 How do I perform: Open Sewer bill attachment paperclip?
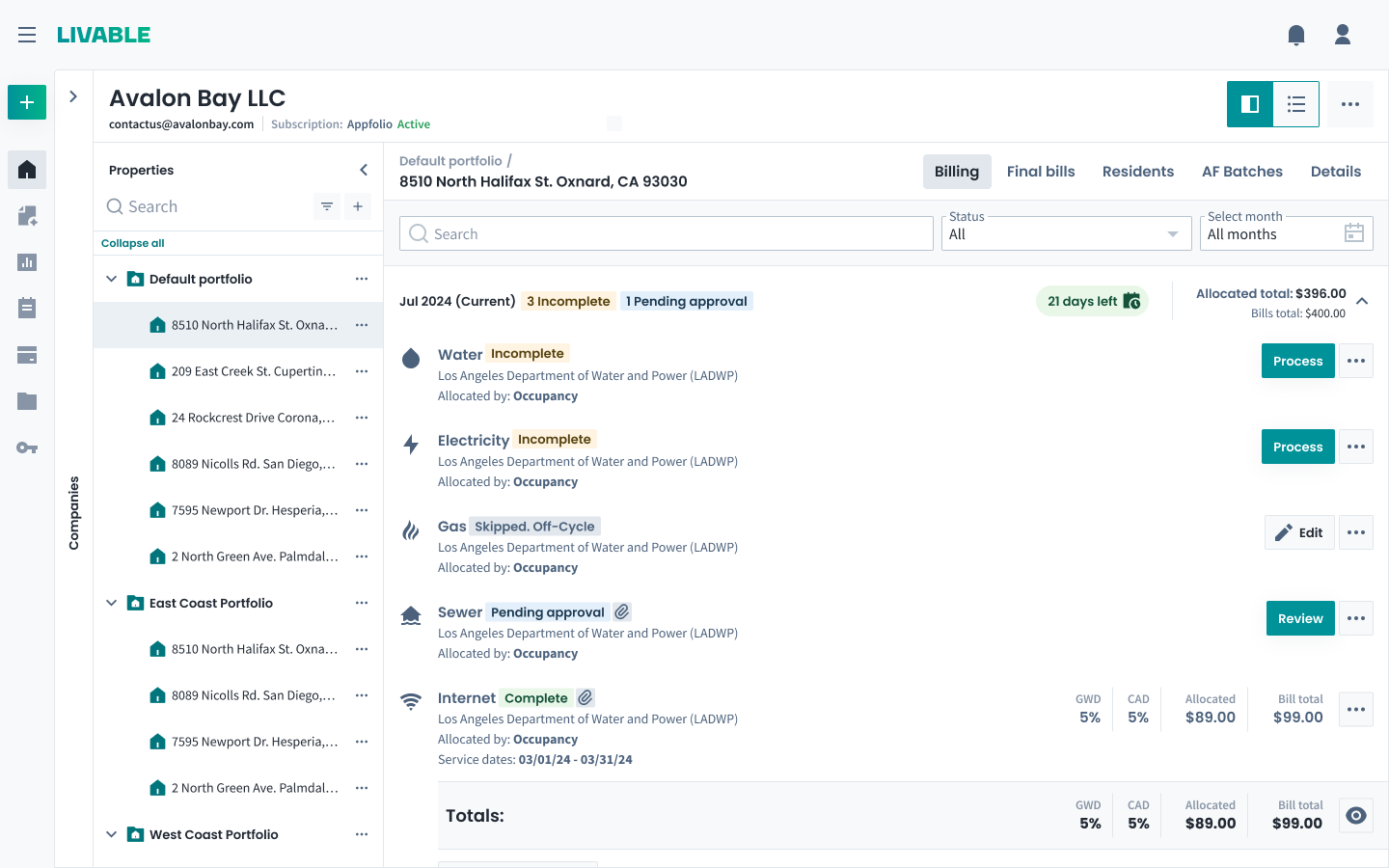click(x=622, y=611)
